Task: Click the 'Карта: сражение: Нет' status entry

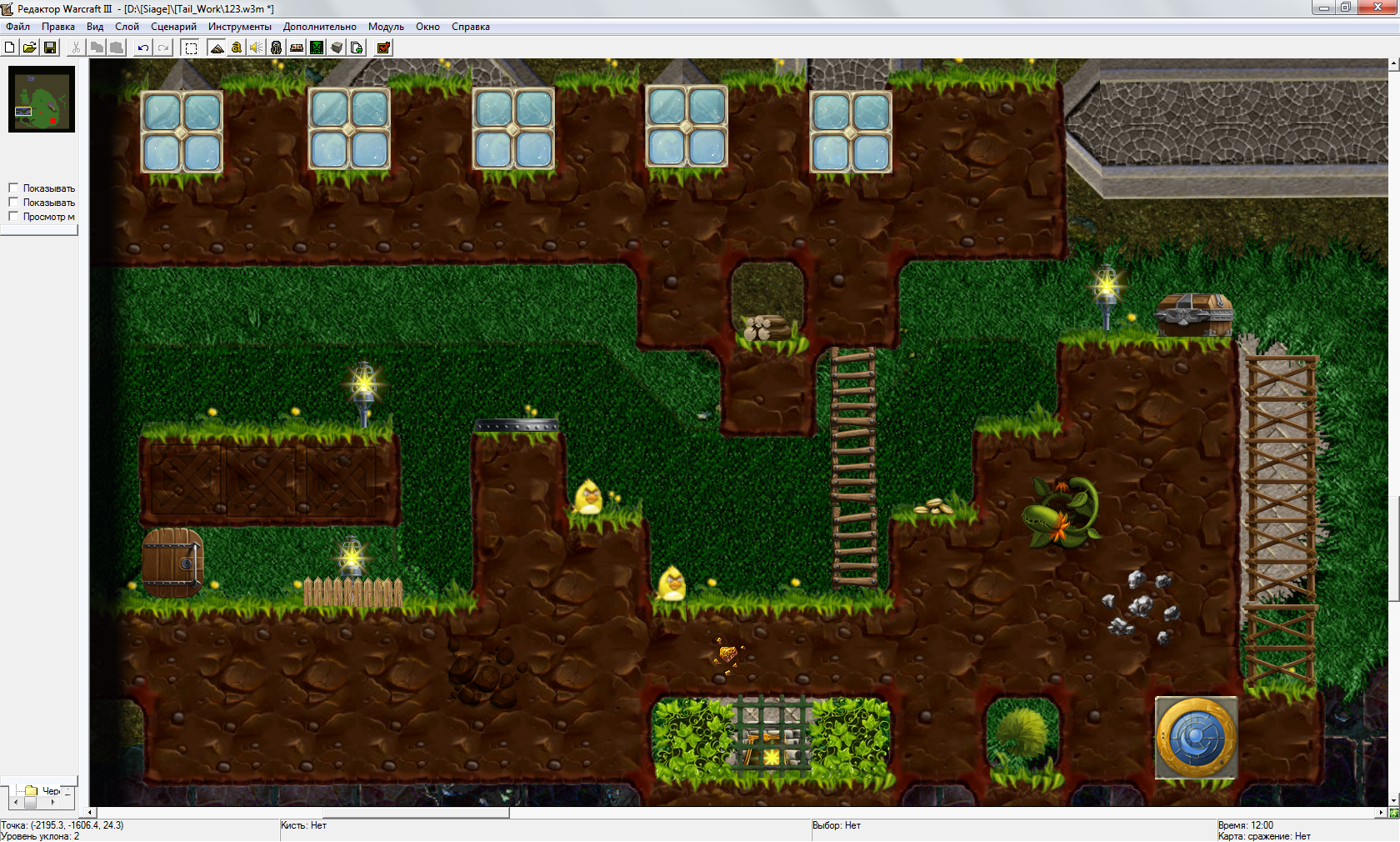Action: click(1264, 836)
